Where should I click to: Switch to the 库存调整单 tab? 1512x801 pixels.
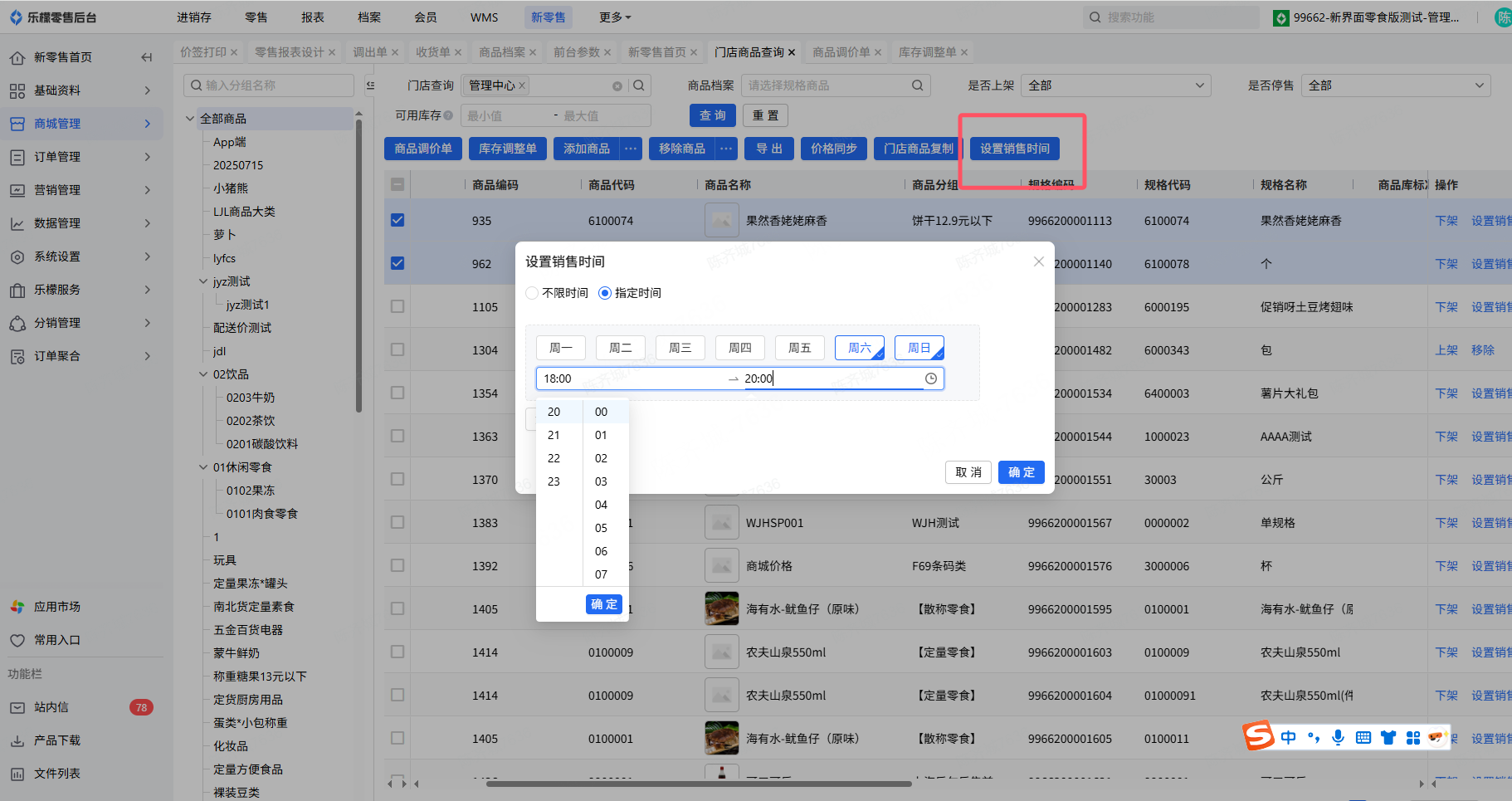pyautogui.click(x=928, y=52)
